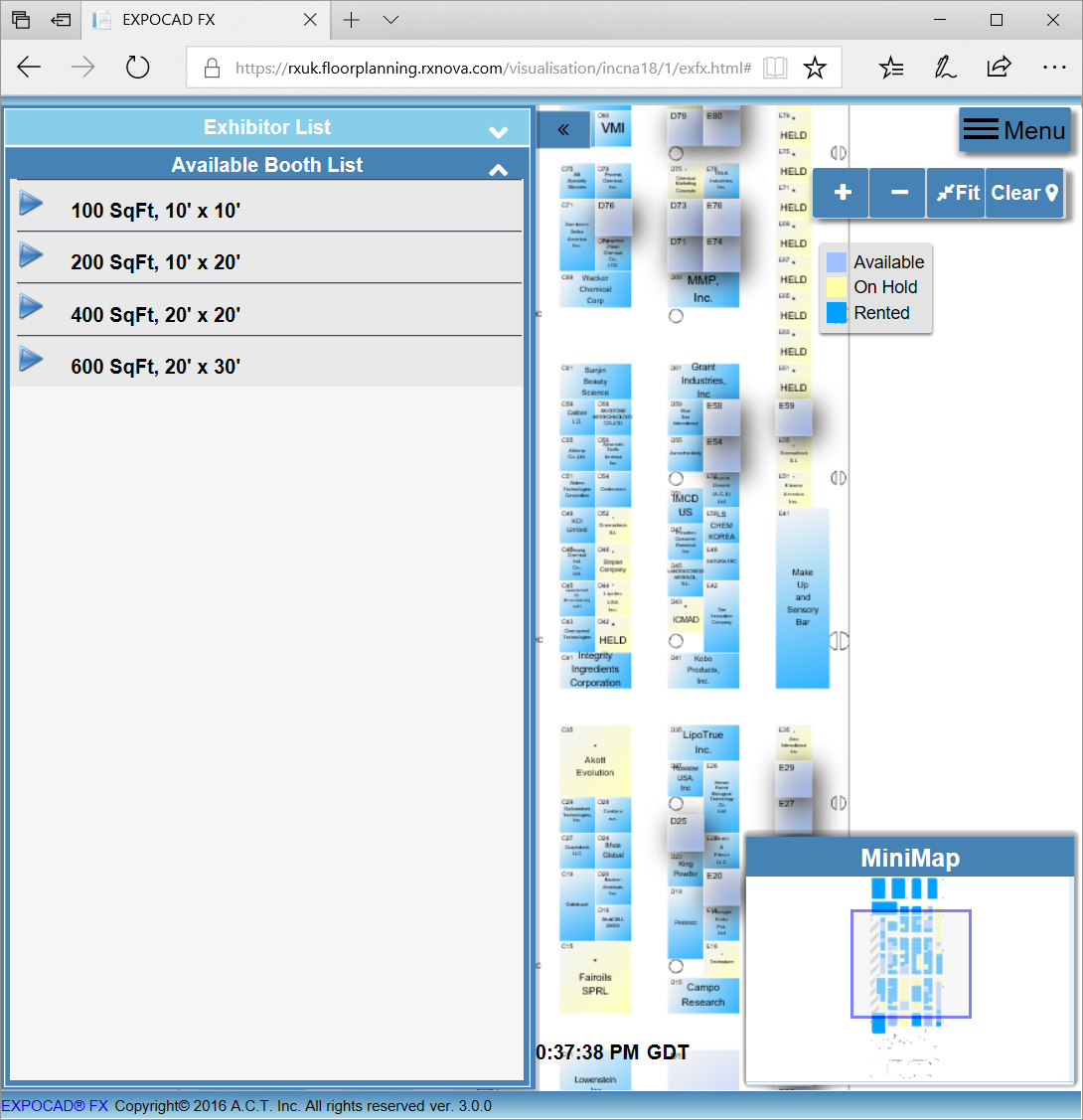
Task: Refresh the current page
Action: pos(137,68)
